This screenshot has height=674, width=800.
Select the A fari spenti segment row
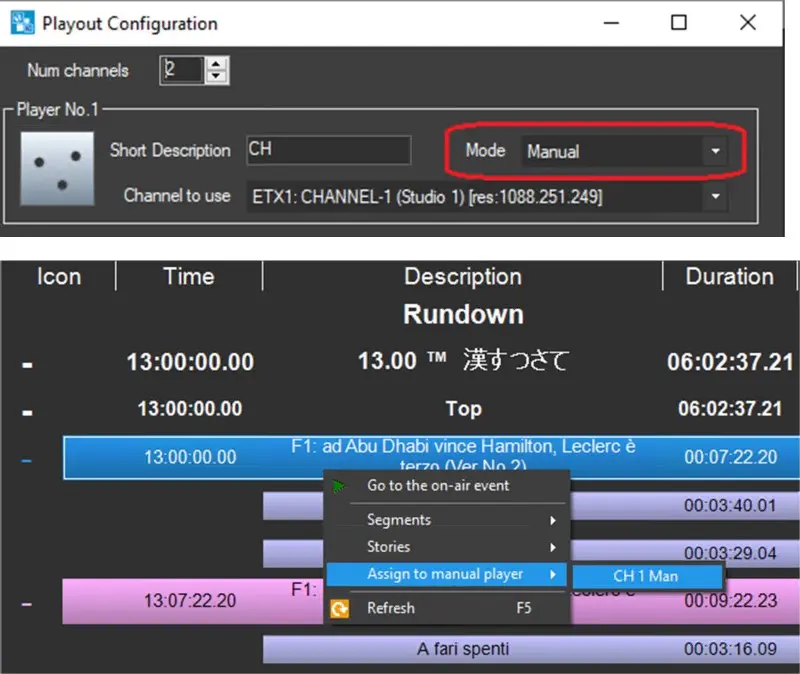[x=462, y=649]
